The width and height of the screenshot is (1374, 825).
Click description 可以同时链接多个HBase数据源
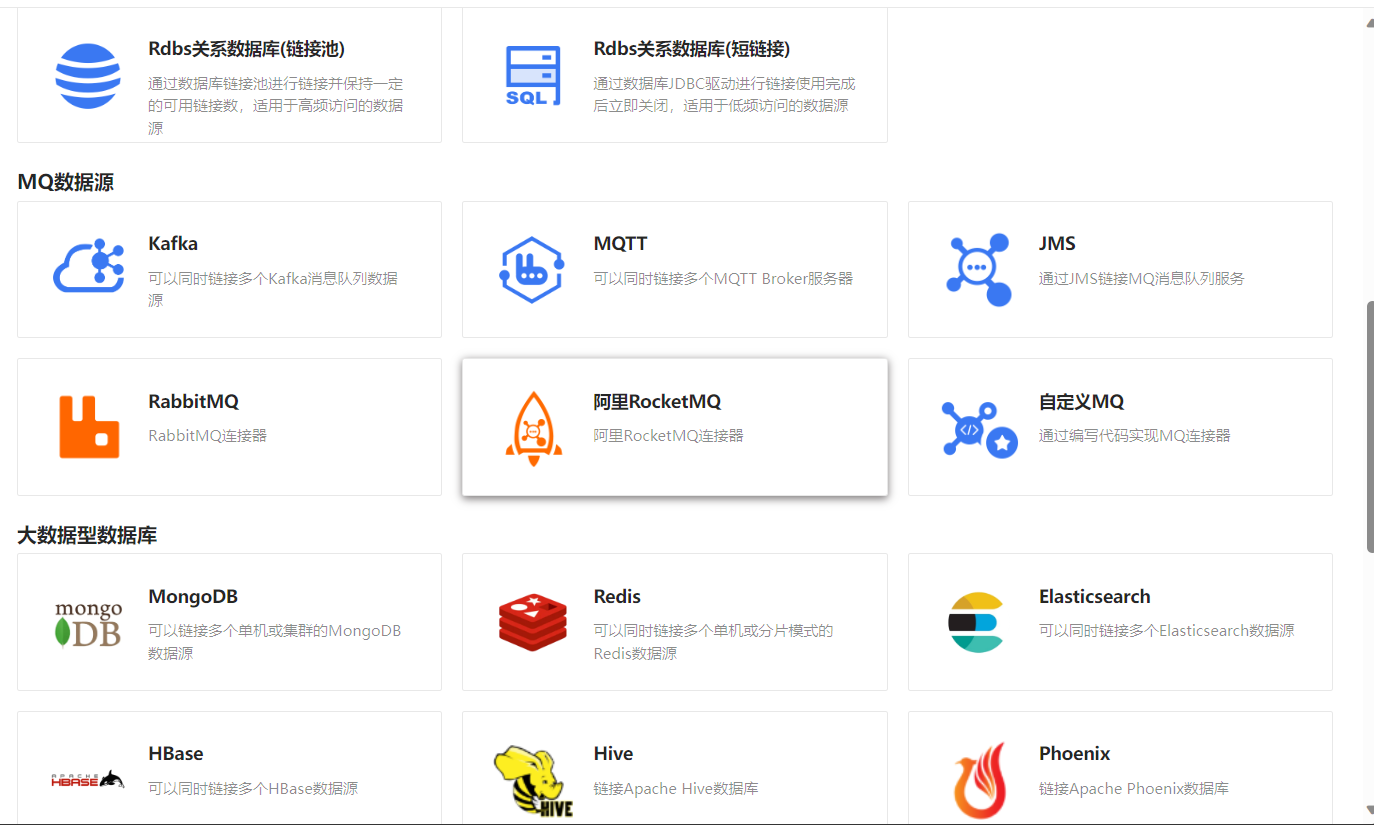tap(253, 789)
